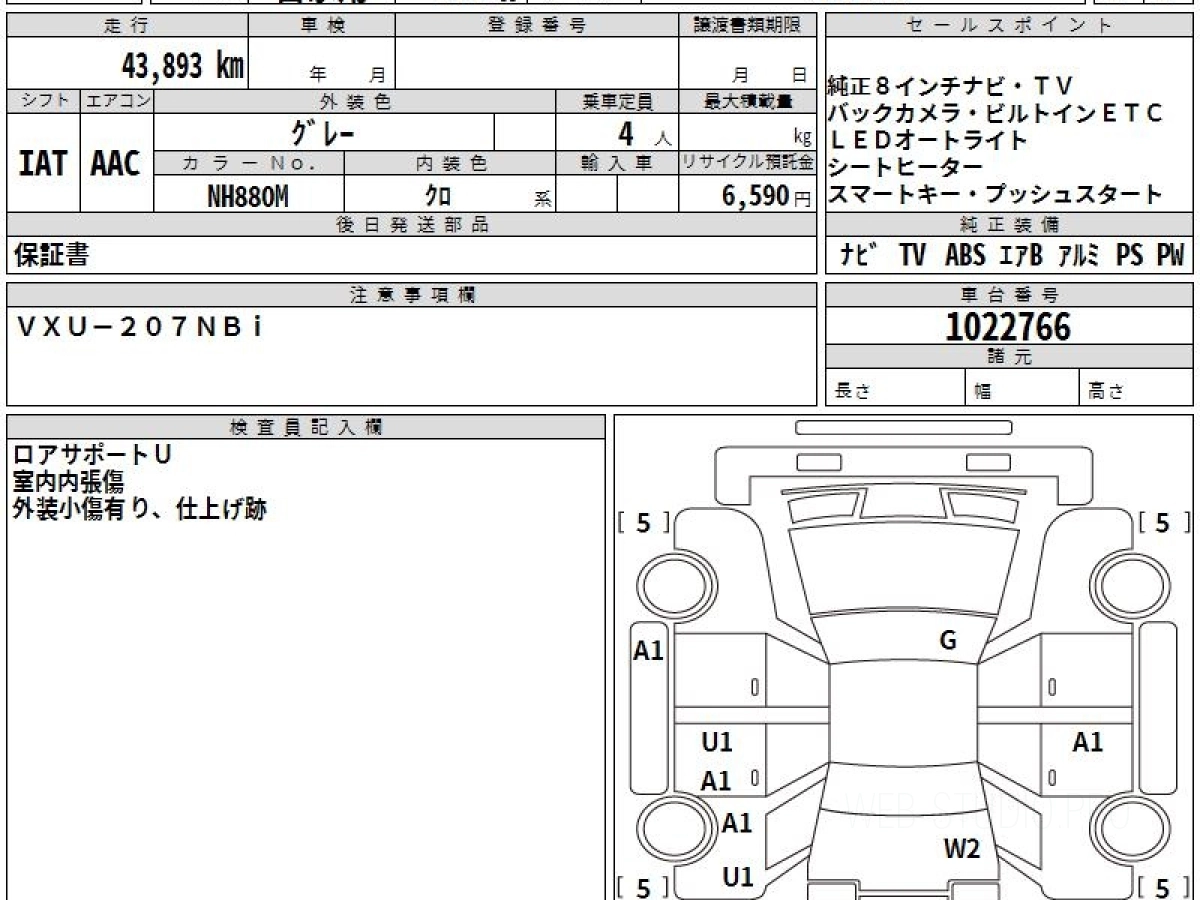Select the seating capacity value 4 人
1200x900 pixels.
644,133
